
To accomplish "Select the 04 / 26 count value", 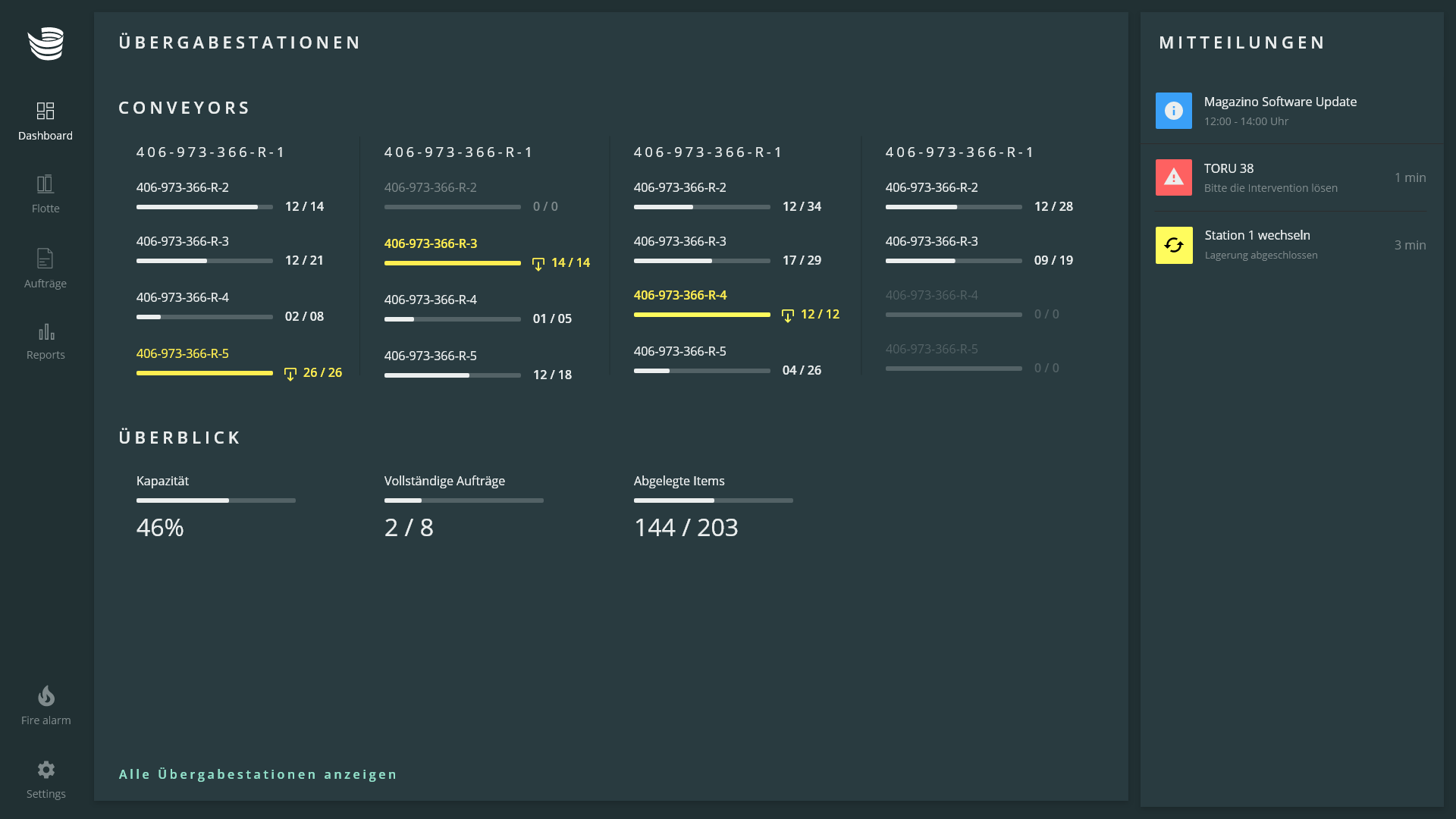I will point(802,370).
